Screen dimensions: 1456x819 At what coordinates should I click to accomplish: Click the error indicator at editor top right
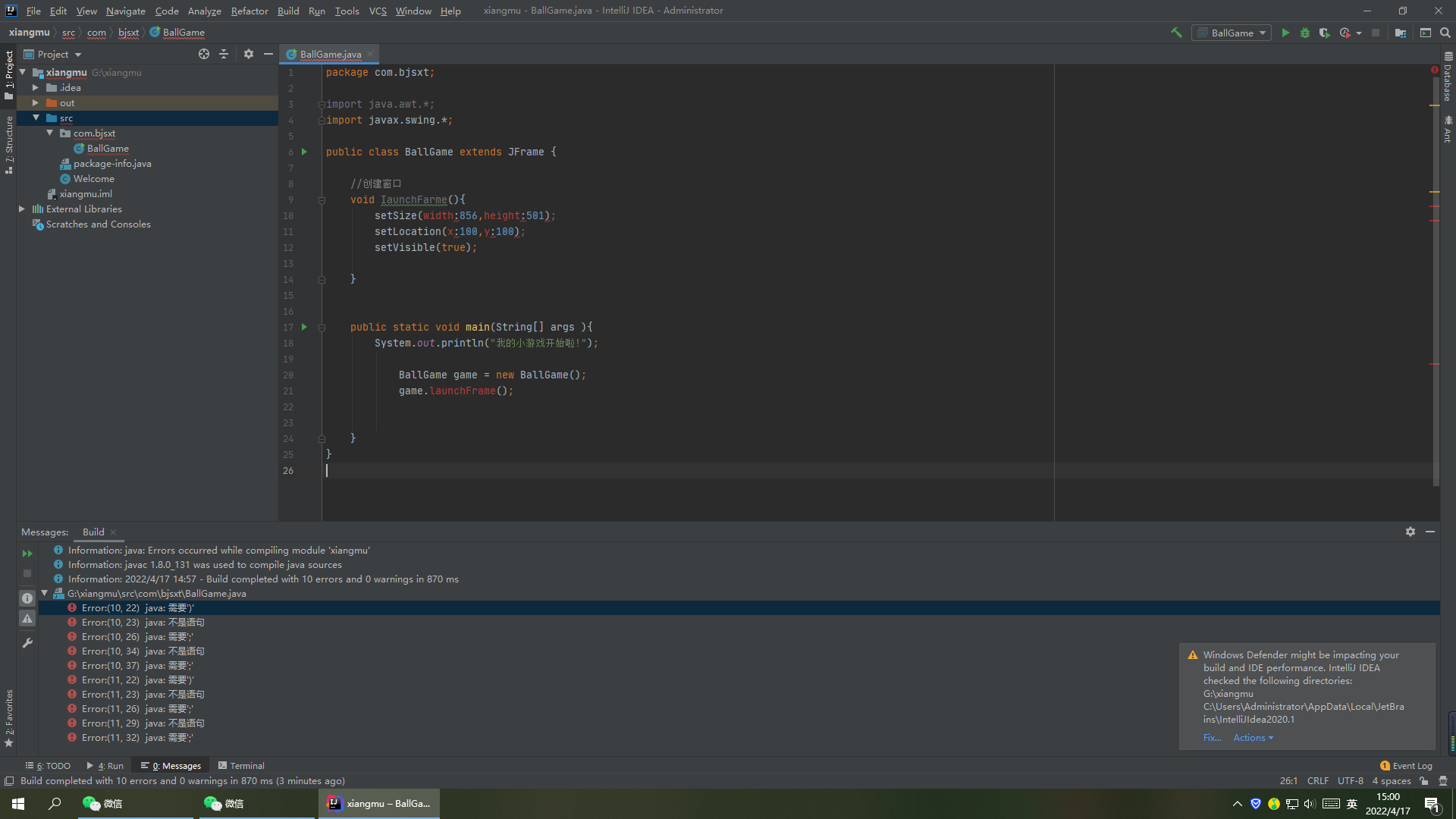coord(1435,70)
